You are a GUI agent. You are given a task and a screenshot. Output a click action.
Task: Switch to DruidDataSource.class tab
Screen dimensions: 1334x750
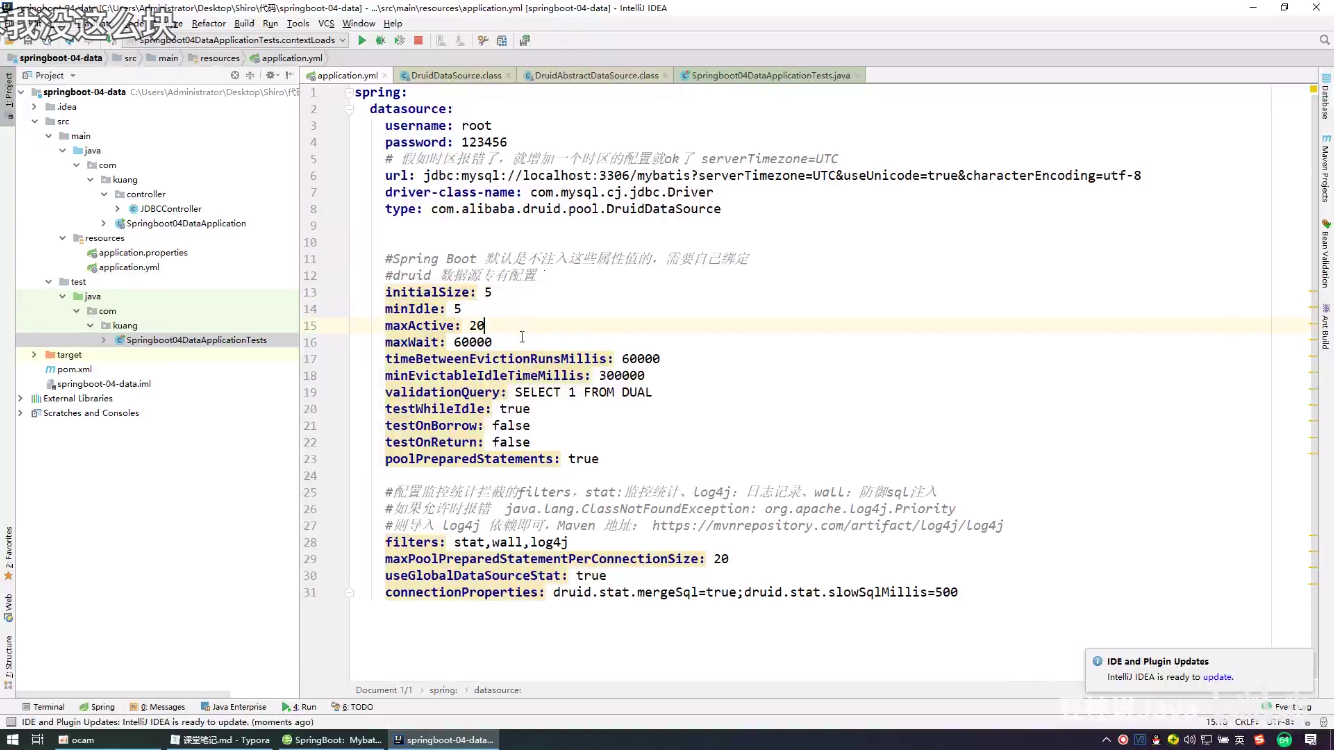click(x=456, y=75)
